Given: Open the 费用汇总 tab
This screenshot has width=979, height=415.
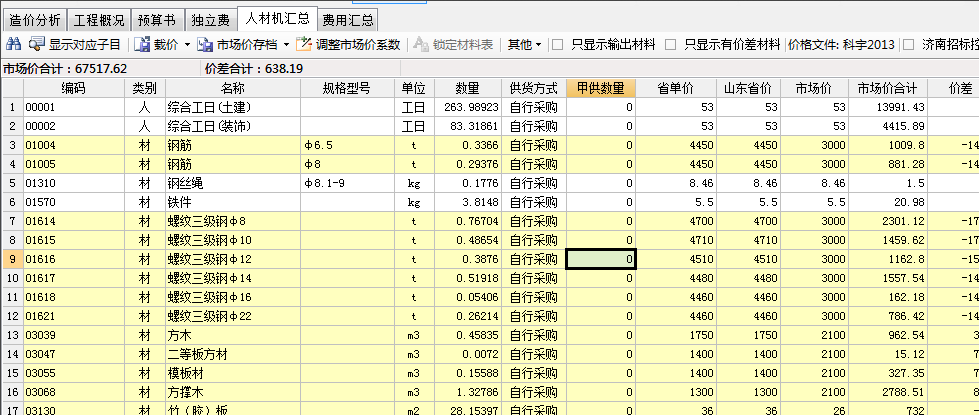Looking at the screenshot, I should [x=348, y=19].
